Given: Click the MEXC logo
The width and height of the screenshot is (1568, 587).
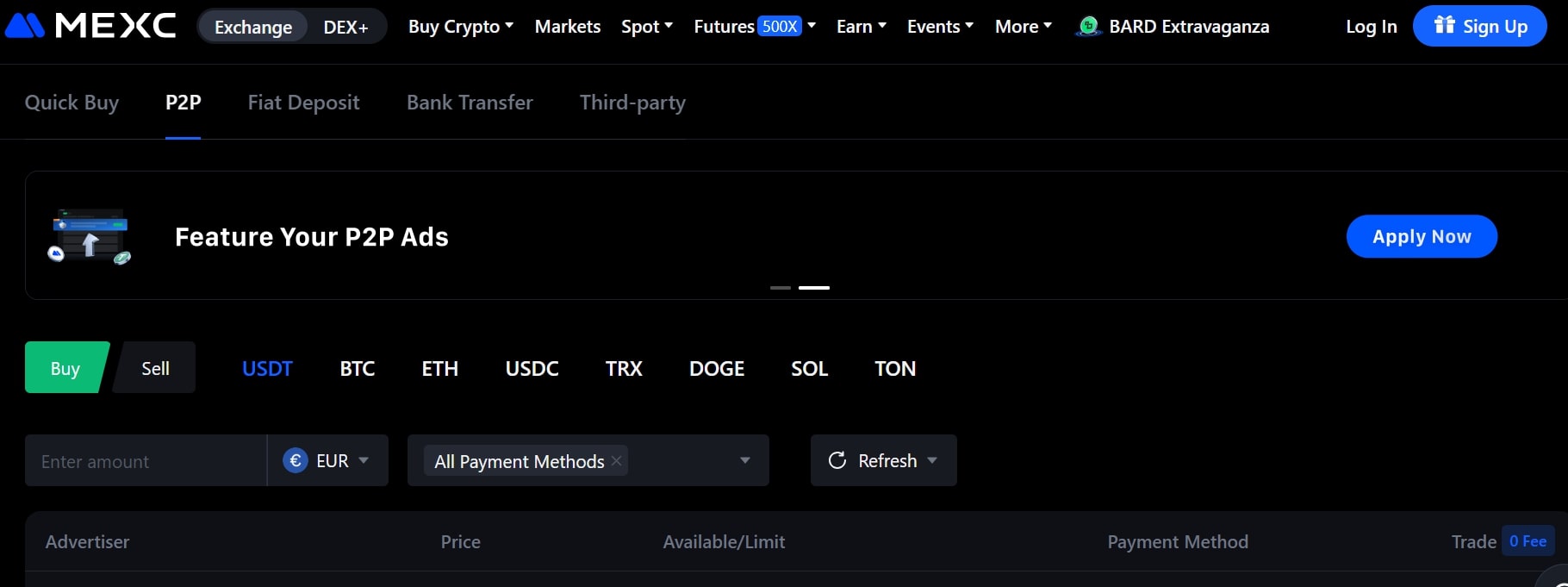Looking at the screenshot, I should [x=90, y=26].
